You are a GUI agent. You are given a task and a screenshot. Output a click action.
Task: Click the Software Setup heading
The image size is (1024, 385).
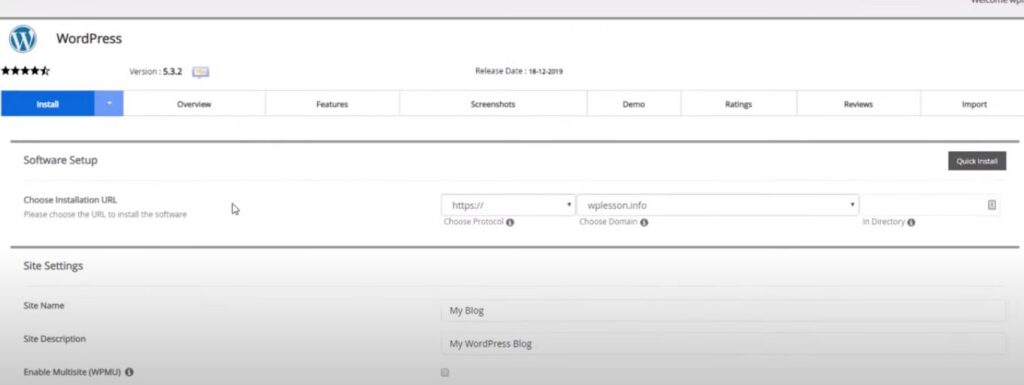tap(60, 160)
